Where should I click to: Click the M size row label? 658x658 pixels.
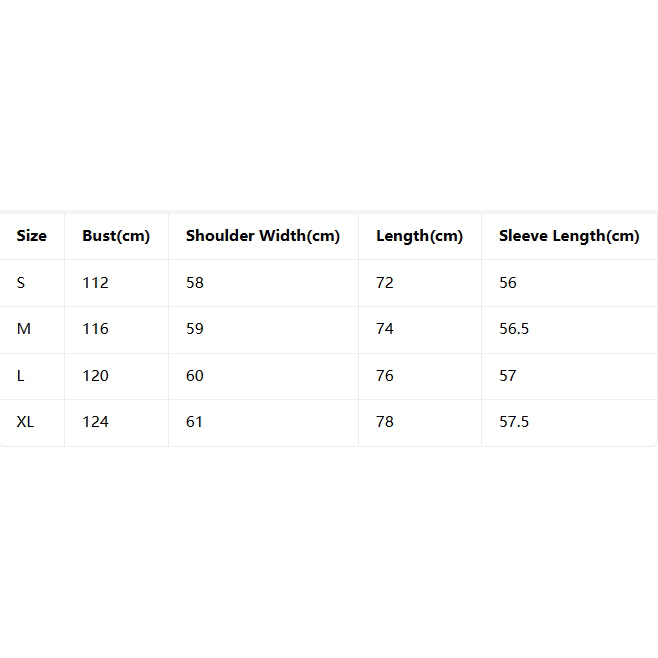pos(24,329)
